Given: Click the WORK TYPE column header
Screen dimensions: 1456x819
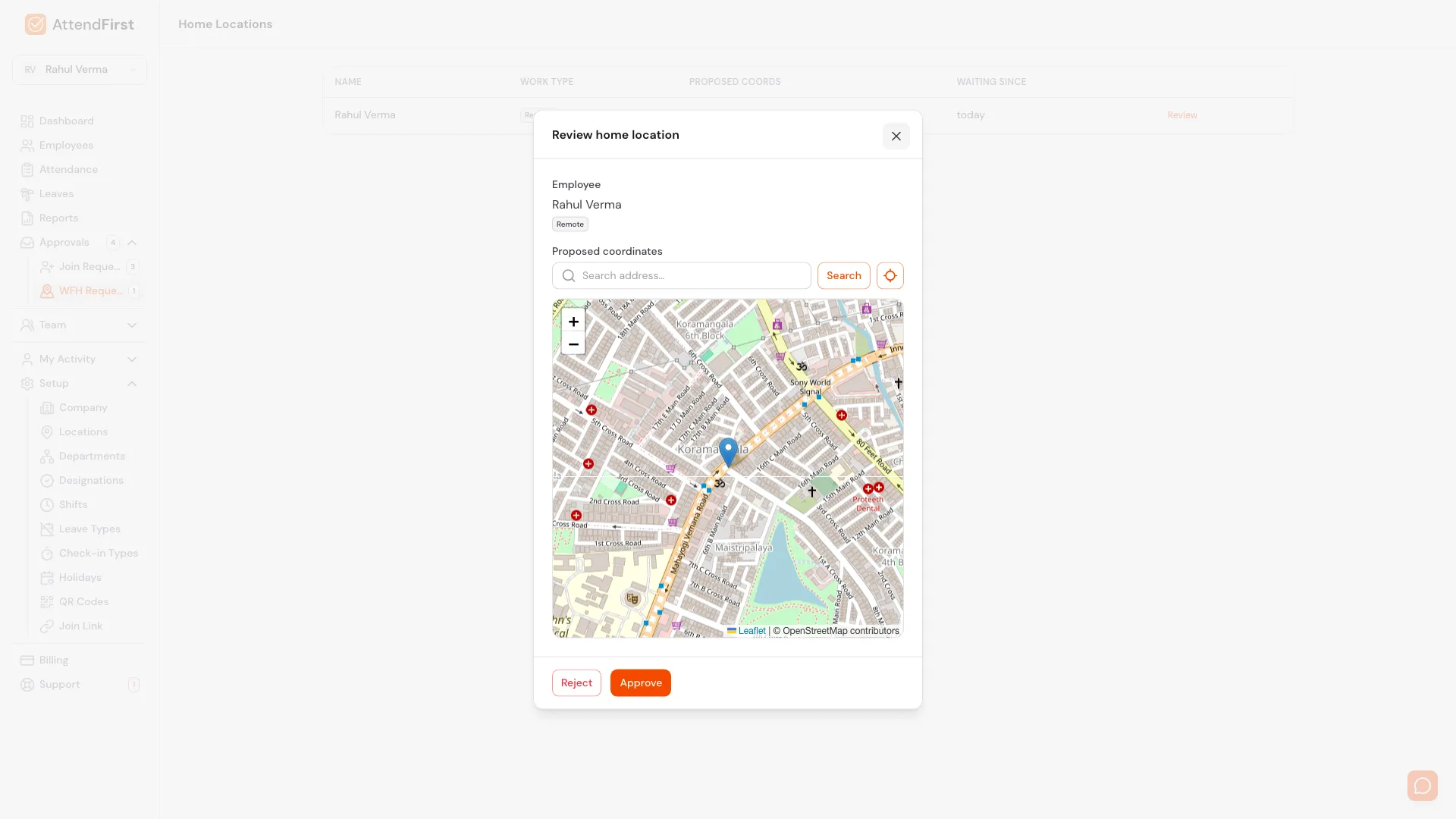Looking at the screenshot, I should tap(547, 82).
